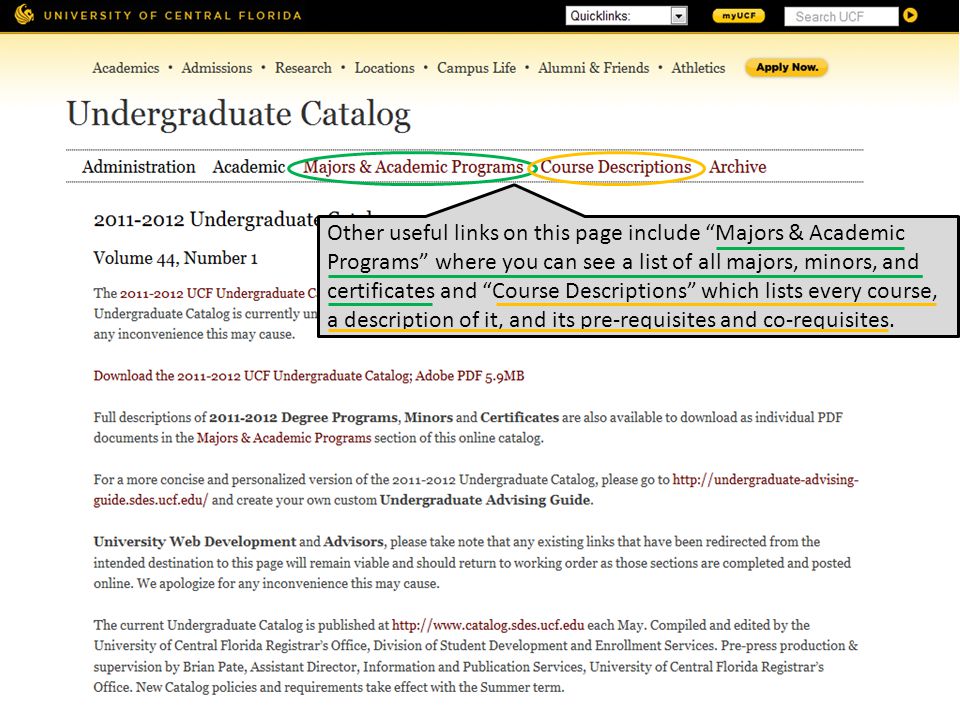The height and width of the screenshot is (720, 960).
Task: Open the Admissions navigation item
Action: point(217,68)
